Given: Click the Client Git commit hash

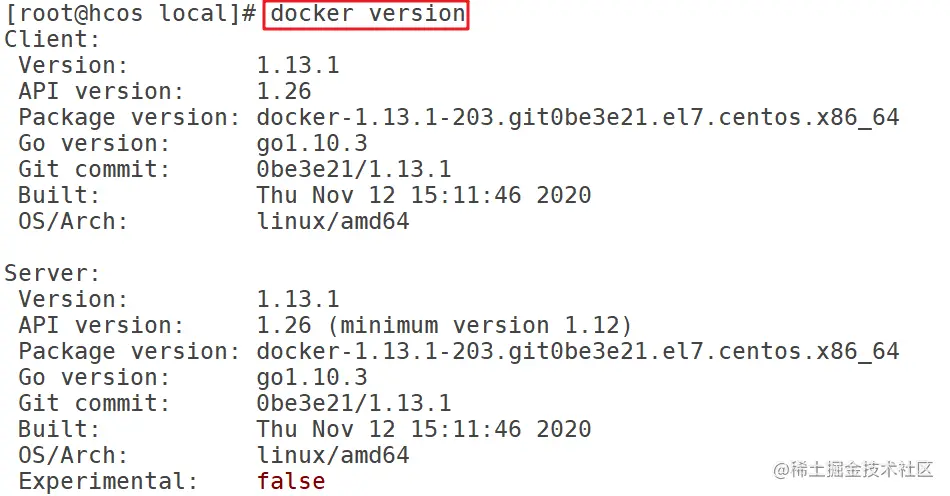Looking at the screenshot, I should [353, 170].
